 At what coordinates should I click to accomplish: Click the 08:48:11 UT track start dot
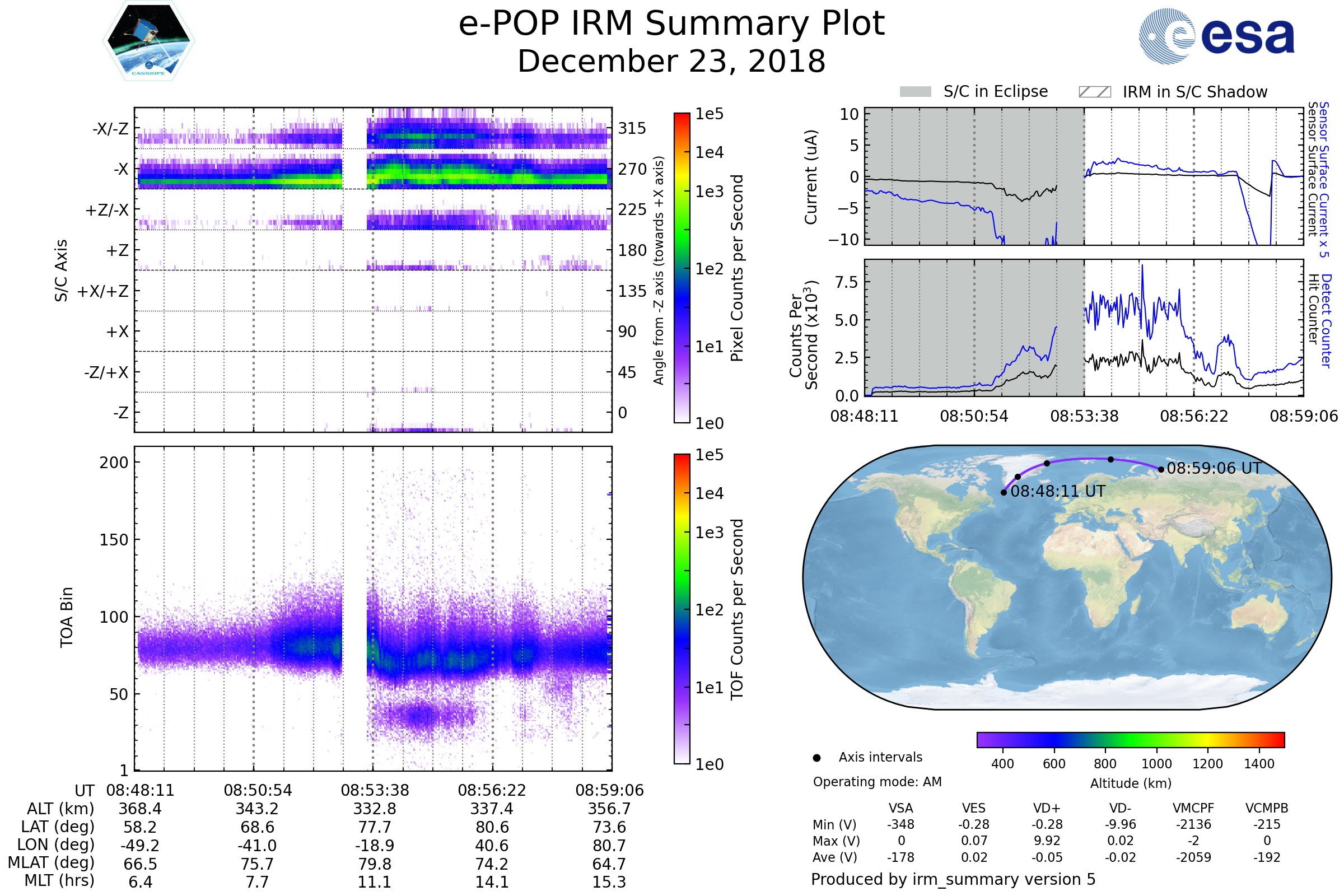click(1004, 493)
